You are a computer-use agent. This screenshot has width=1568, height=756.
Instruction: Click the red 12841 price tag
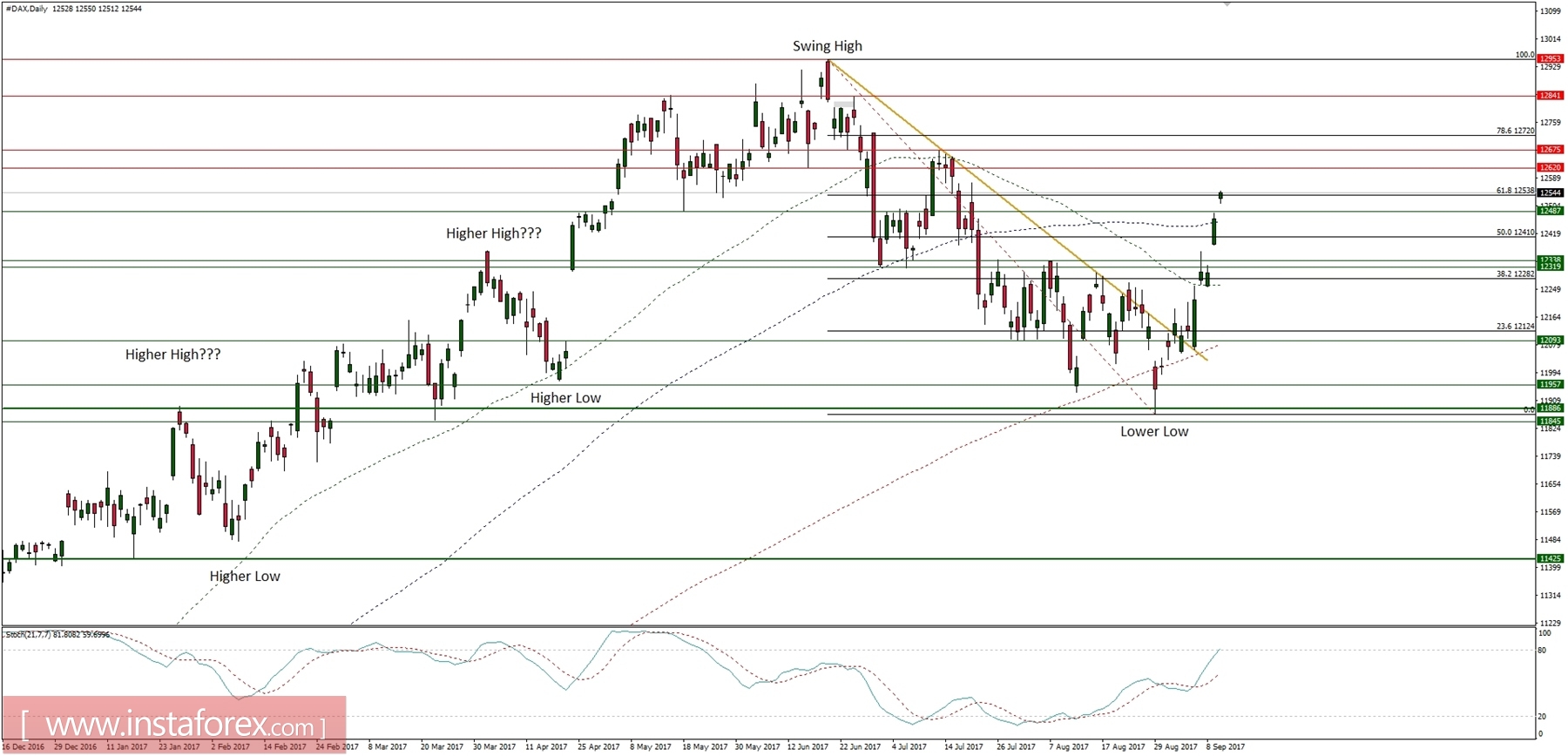pos(1550,96)
